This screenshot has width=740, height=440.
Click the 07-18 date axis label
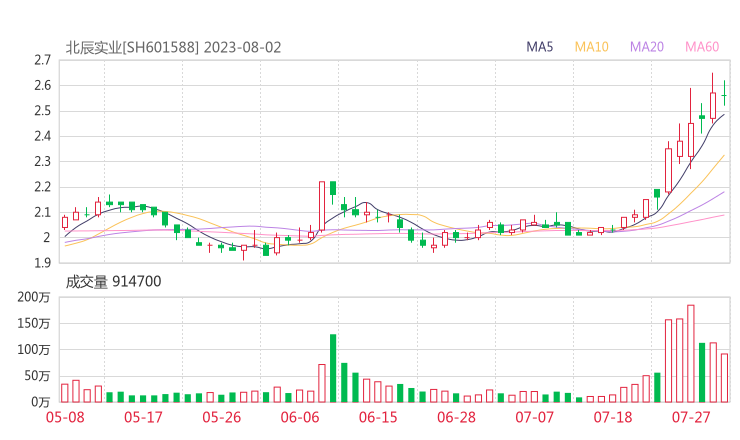pyautogui.click(x=613, y=417)
